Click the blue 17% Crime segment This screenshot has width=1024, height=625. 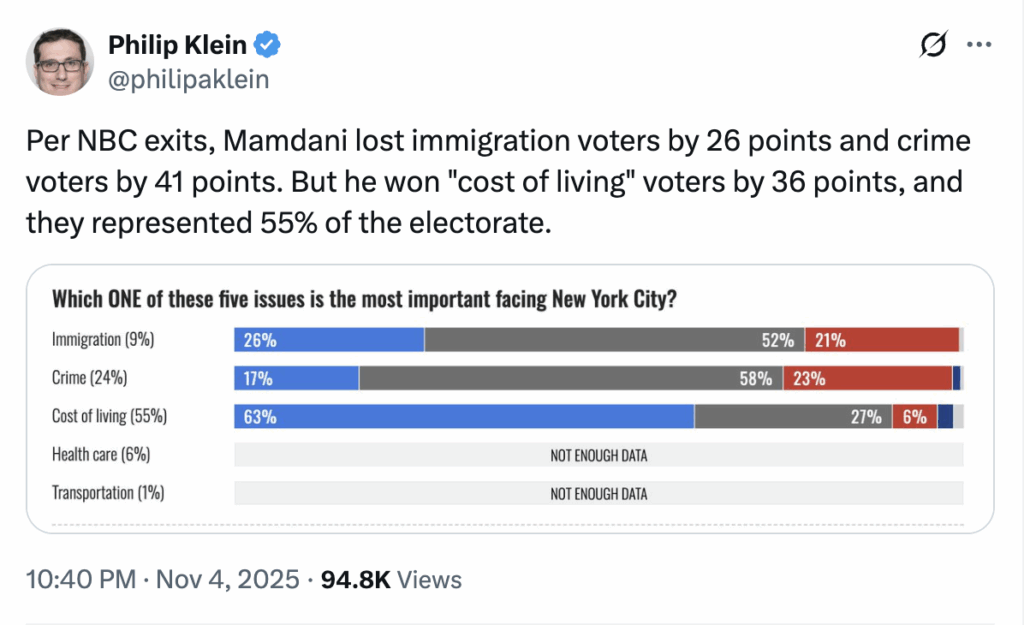click(296, 379)
